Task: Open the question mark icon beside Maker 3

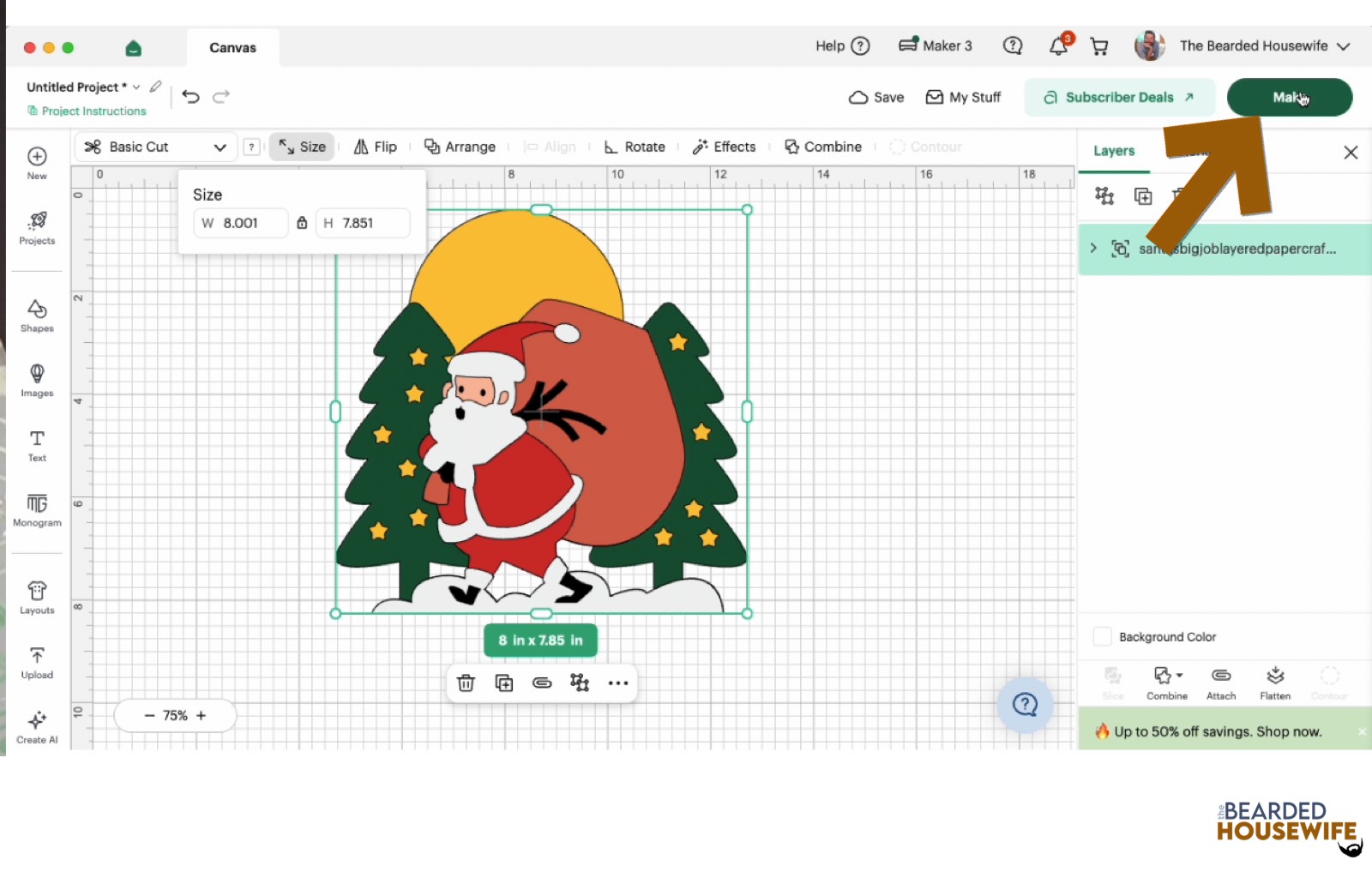Action: (x=1013, y=46)
